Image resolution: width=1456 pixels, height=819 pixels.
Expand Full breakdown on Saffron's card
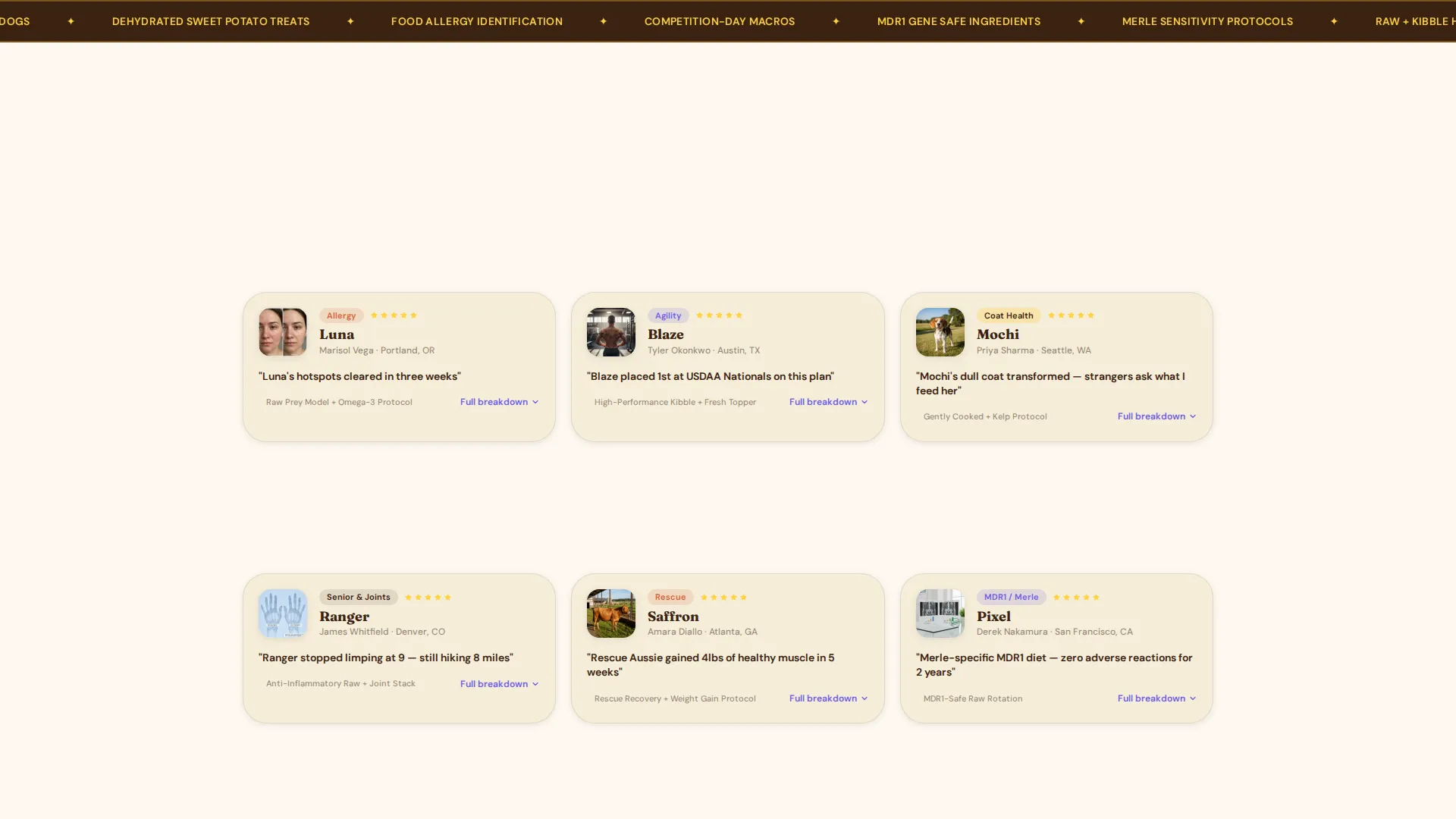(x=828, y=698)
